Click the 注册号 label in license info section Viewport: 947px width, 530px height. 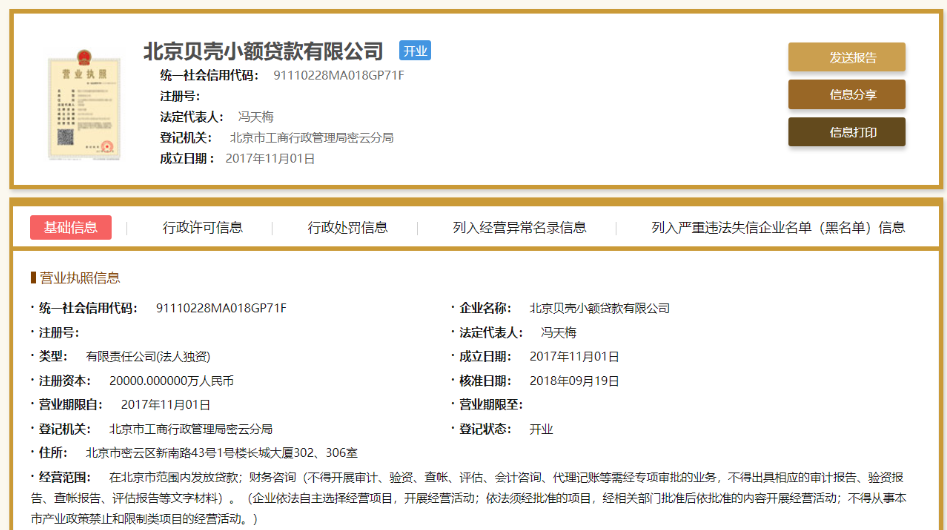[59, 333]
